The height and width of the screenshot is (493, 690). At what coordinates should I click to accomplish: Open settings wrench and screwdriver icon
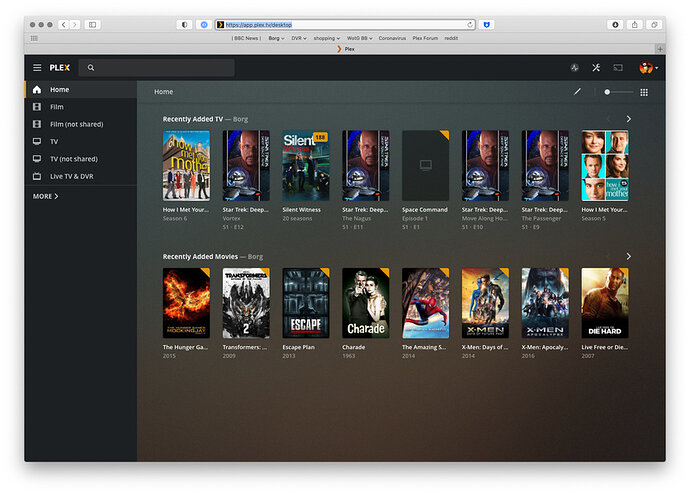click(596, 67)
